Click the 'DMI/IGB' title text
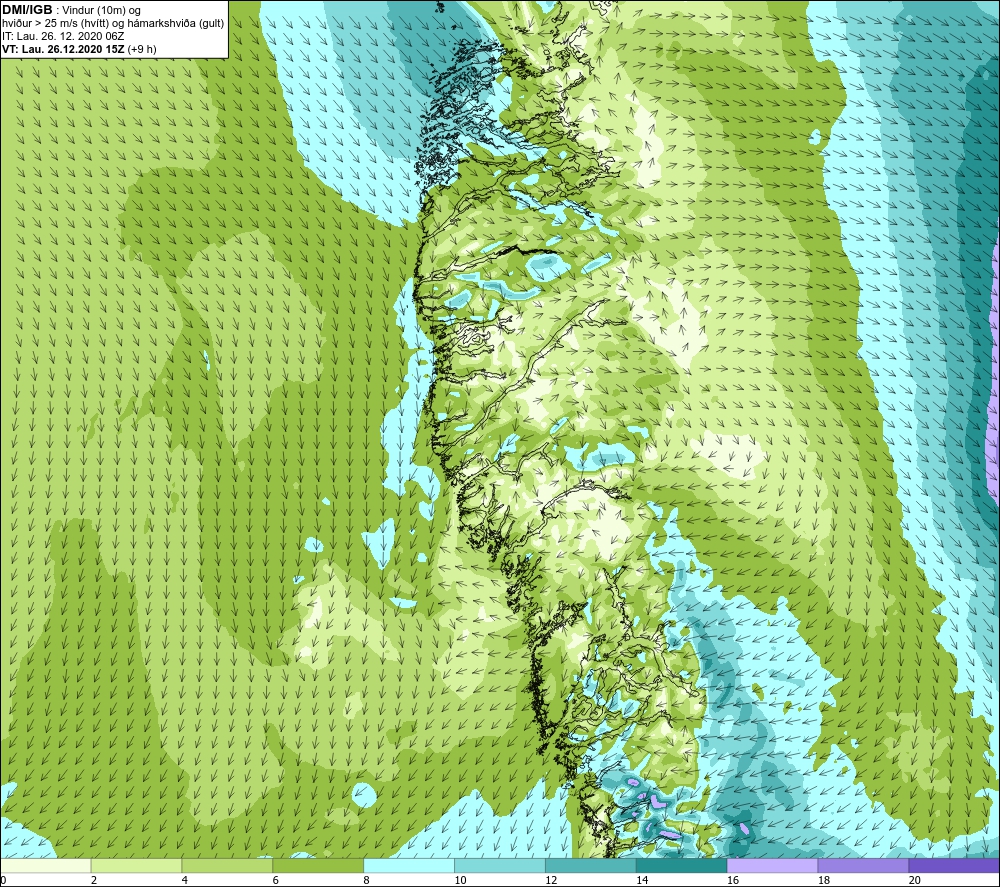This screenshot has height=887, width=1000. click(x=27, y=10)
